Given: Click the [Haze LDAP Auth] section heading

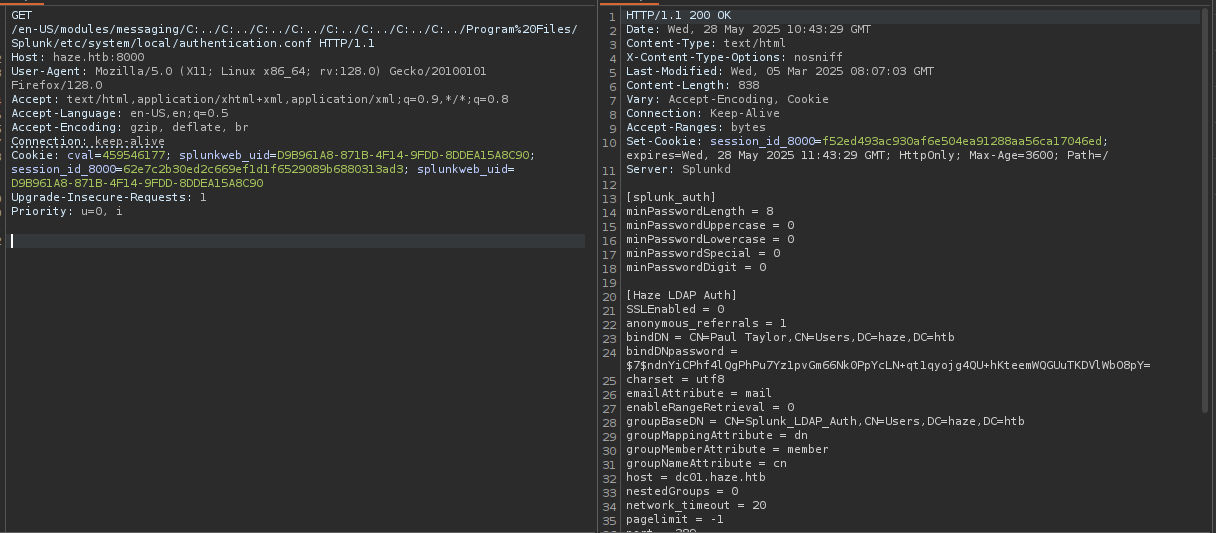Looking at the screenshot, I should click(682, 296).
